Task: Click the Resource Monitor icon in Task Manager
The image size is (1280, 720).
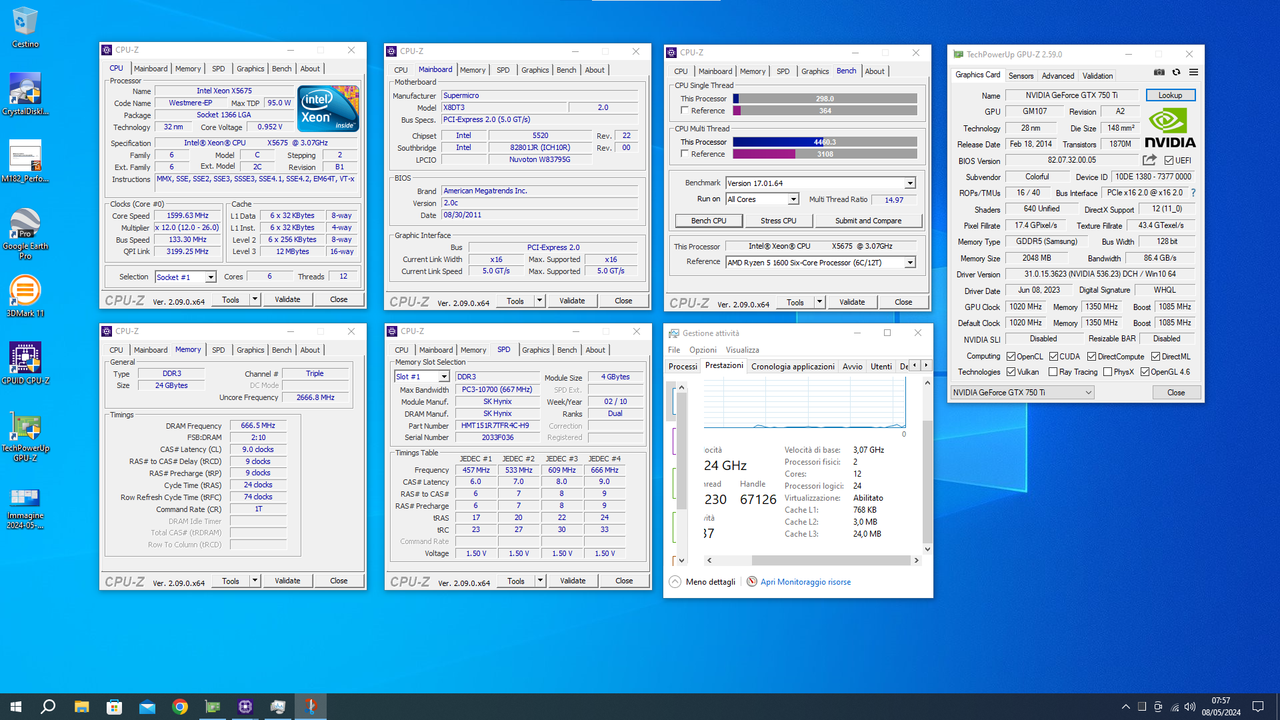Action: (752, 581)
